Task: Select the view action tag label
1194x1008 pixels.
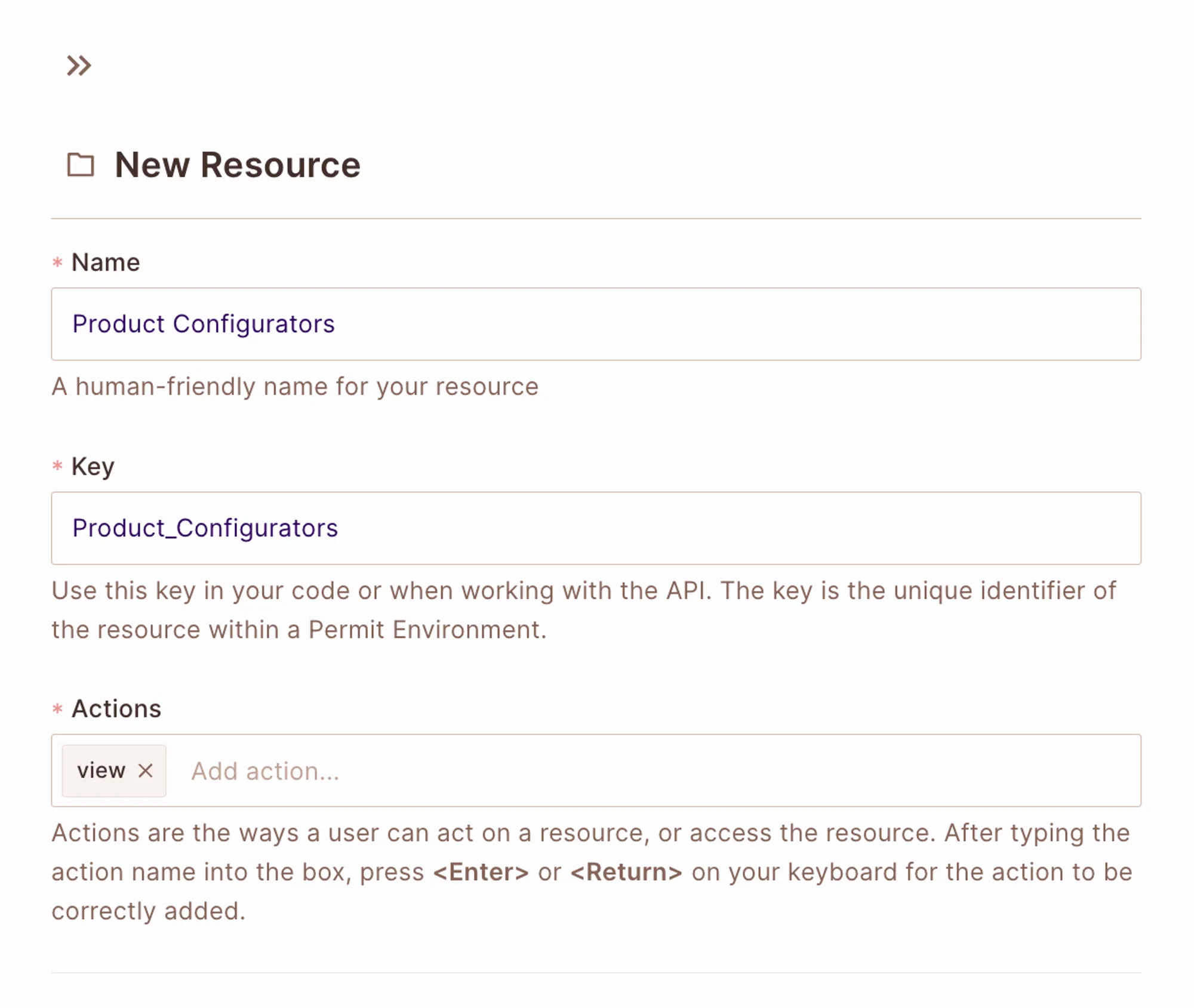Action: (101, 770)
